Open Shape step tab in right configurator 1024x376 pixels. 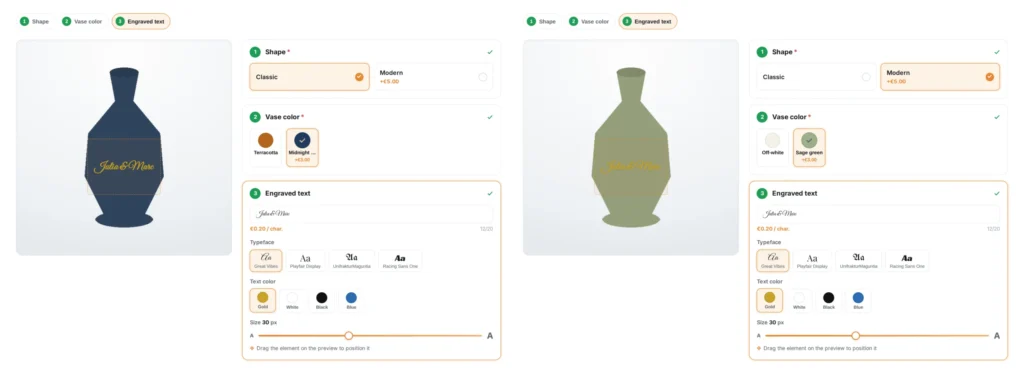tap(541, 22)
